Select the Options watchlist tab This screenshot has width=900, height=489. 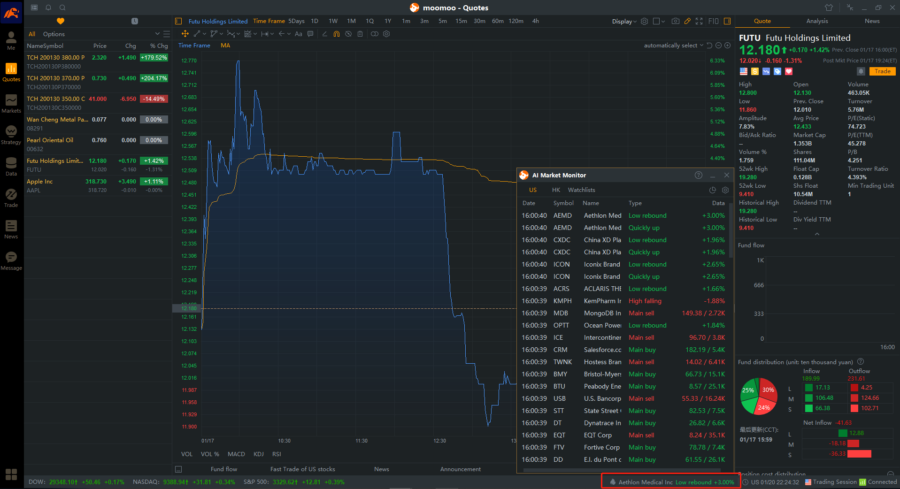(x=54, y=34)
